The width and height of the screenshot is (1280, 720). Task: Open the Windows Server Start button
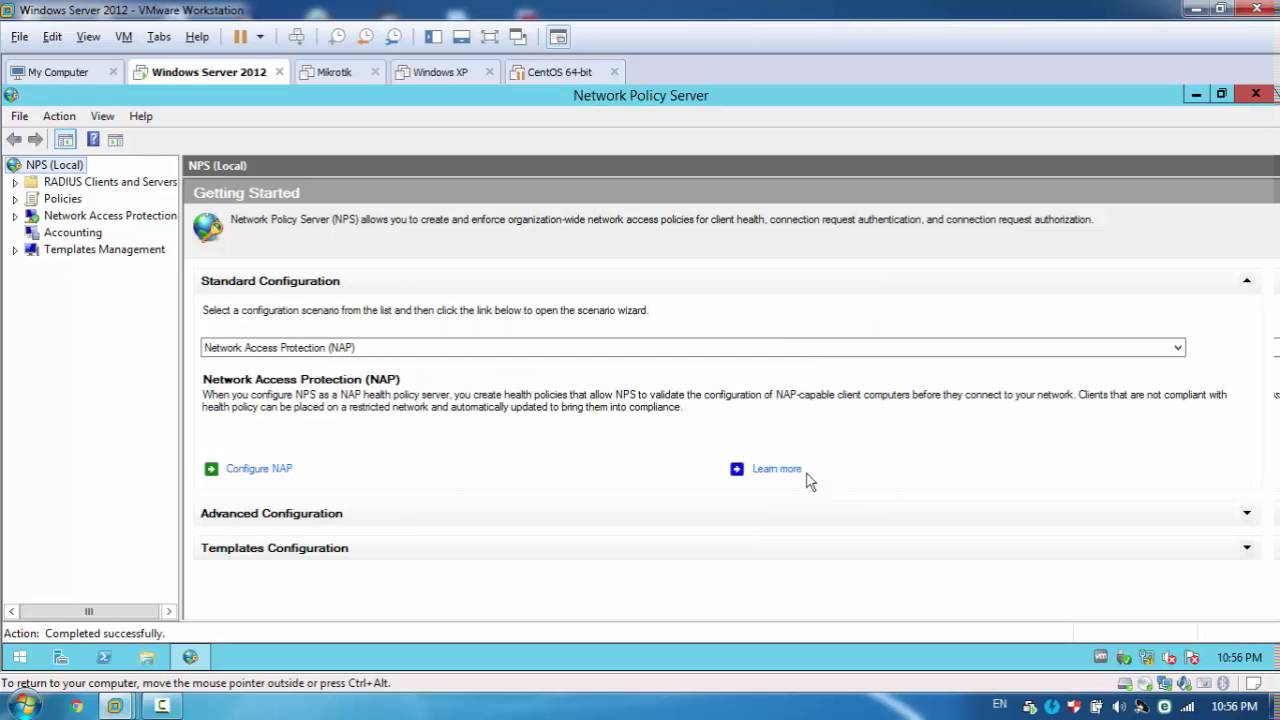click(20, 657)
